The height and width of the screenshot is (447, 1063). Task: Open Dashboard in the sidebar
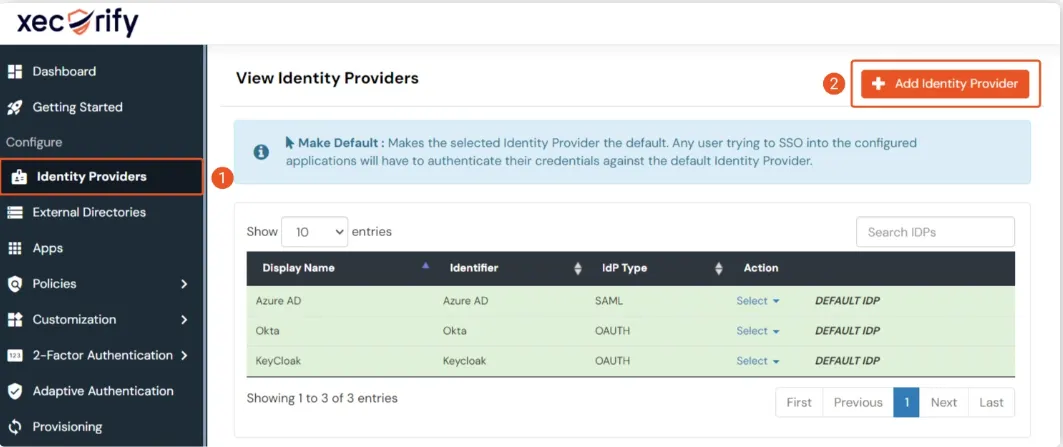64,71
